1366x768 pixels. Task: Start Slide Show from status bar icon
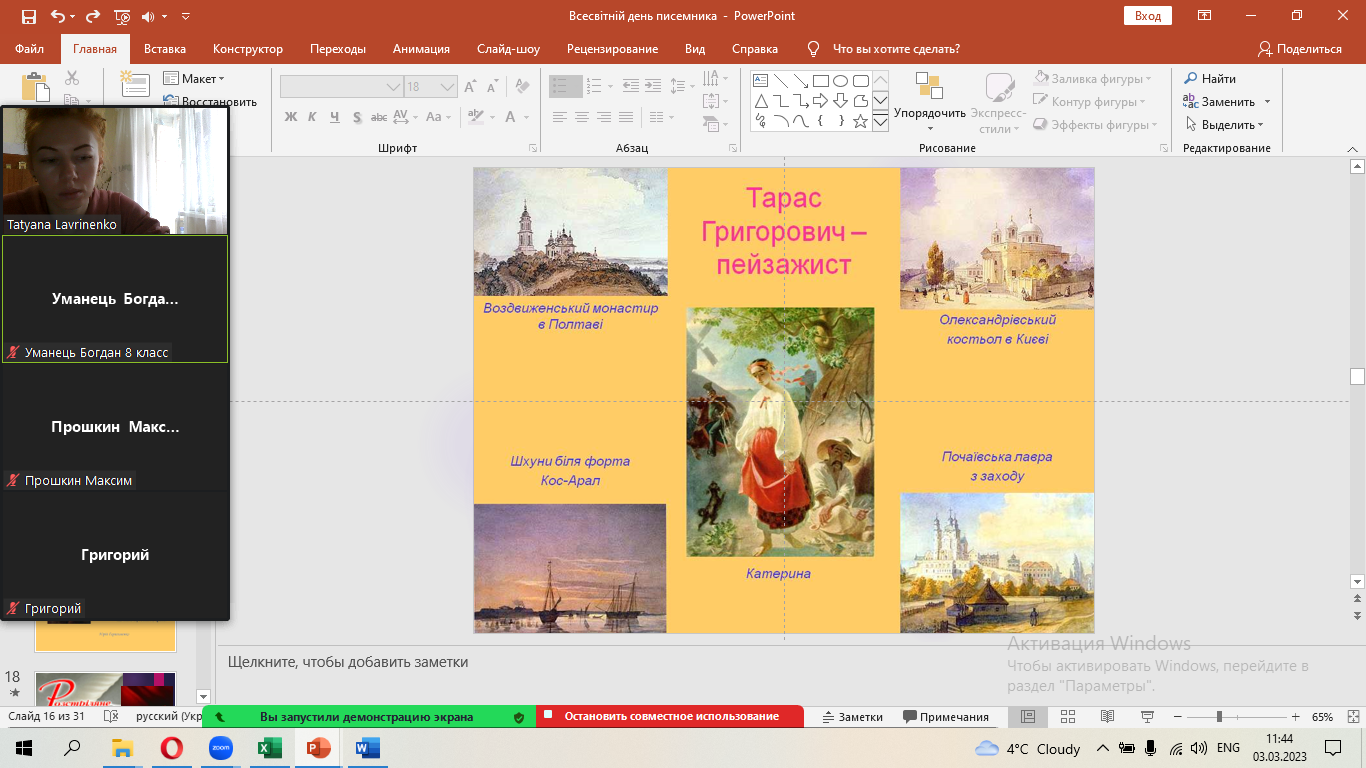click(1147, 717)
